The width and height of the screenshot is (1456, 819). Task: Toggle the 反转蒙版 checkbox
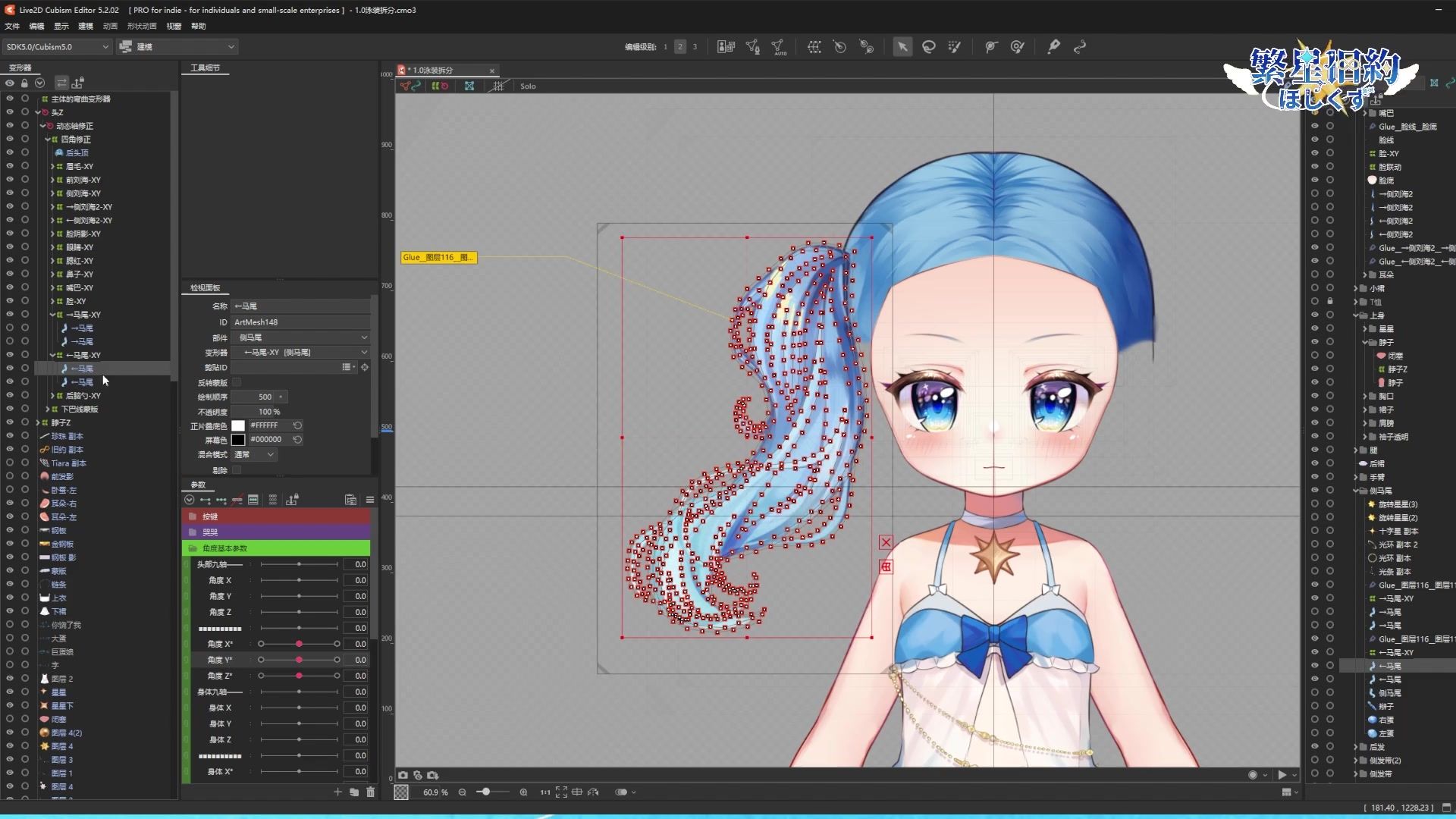pos(237,382)
